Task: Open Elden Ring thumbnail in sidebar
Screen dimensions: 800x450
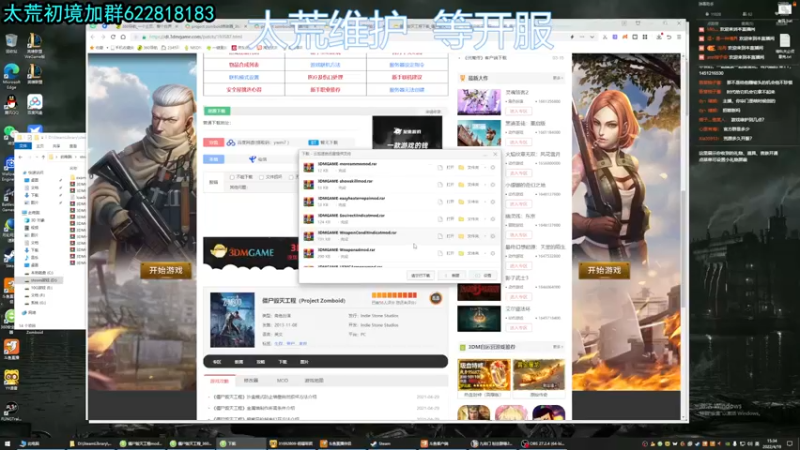Action: click(479, 318)
